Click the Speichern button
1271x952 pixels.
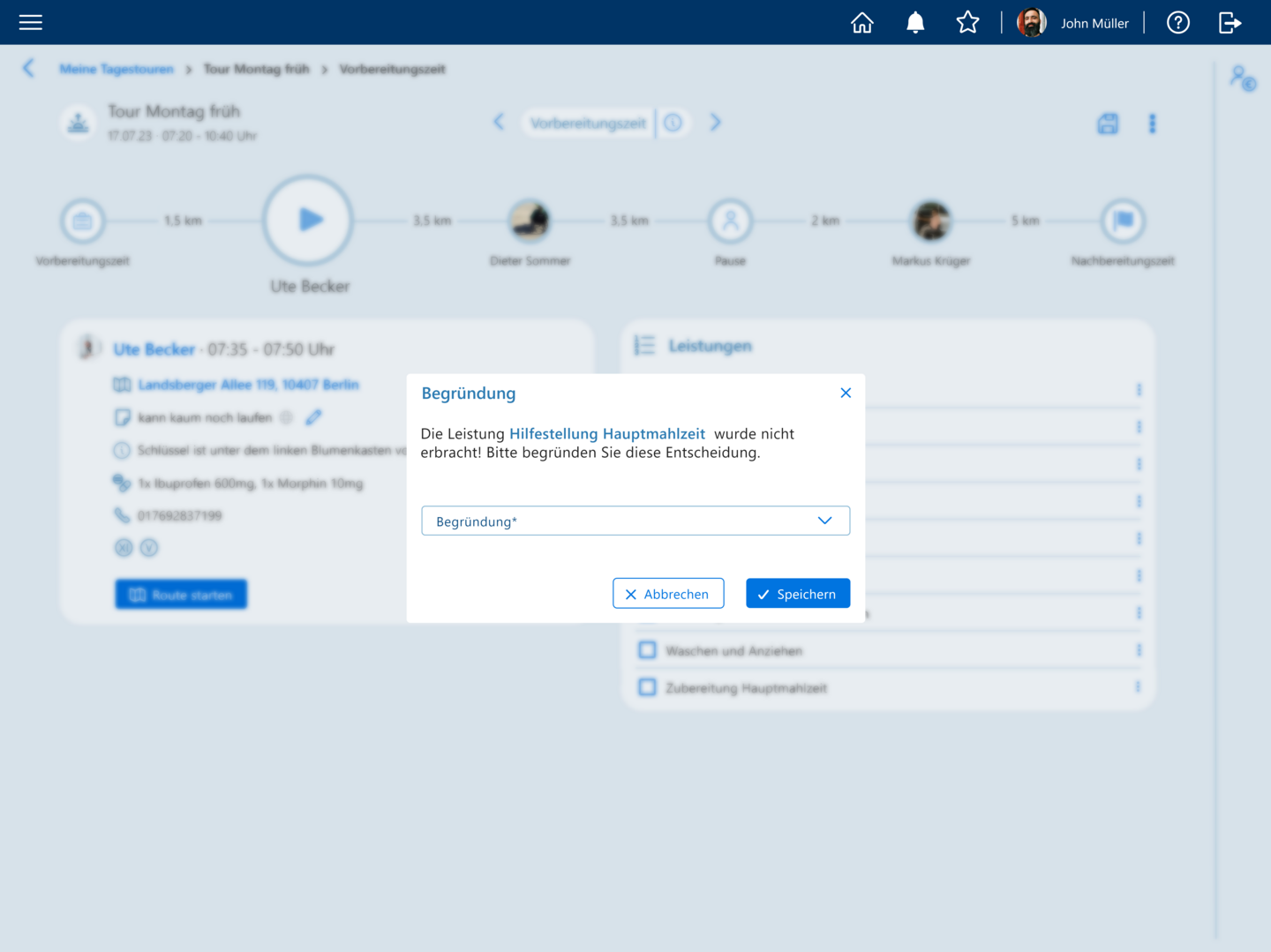pos(798,594)
